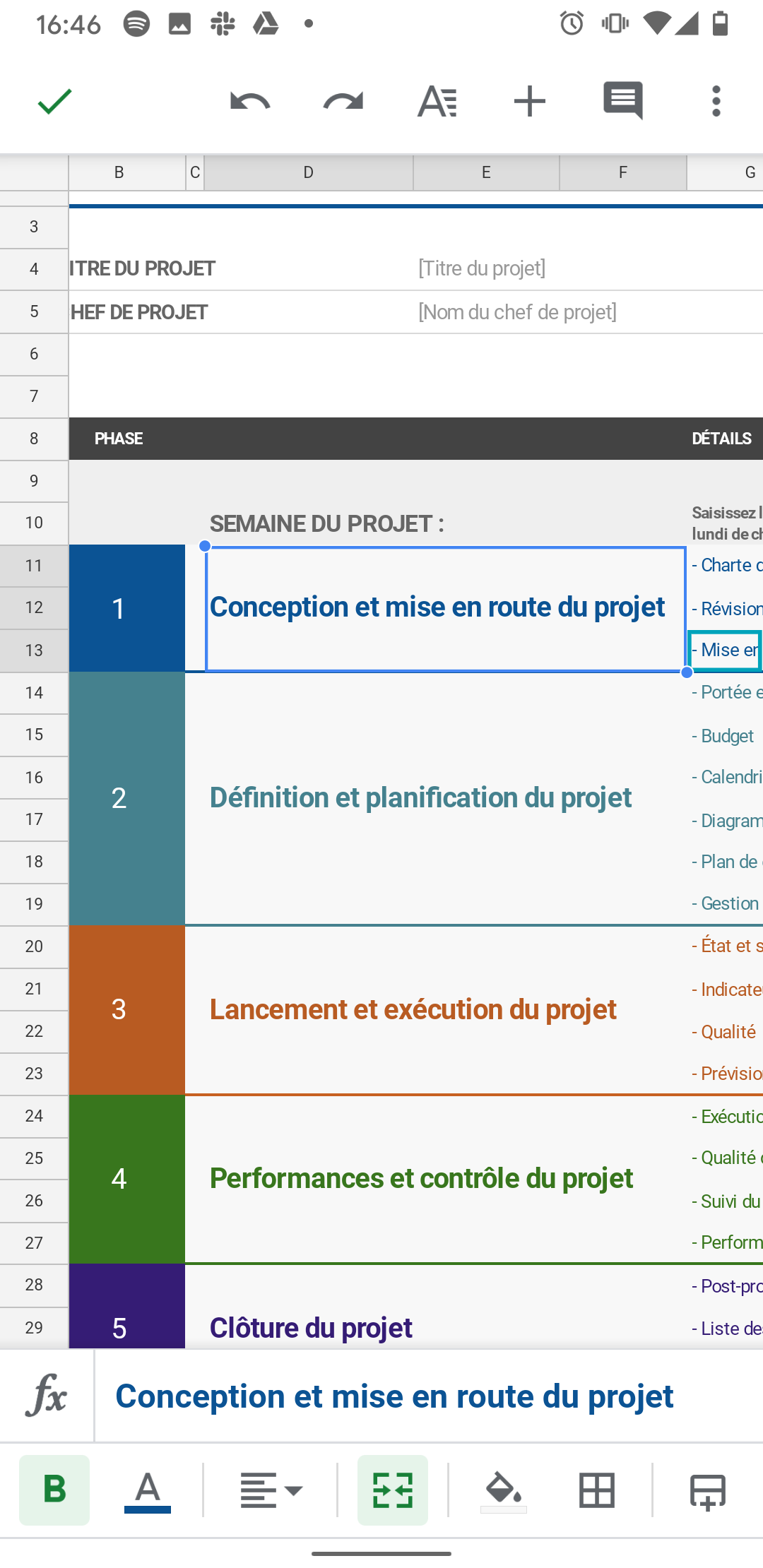Select row 12 header

pyautogui.click(x=34, y=608)
